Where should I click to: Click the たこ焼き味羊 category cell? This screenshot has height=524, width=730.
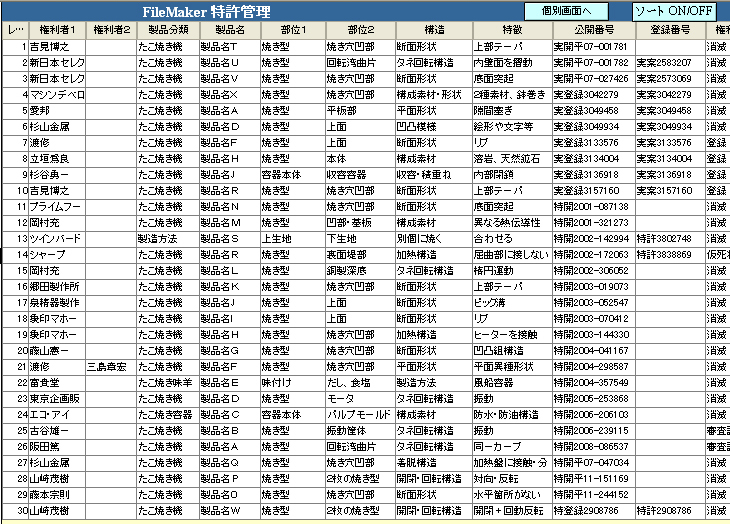click(168, 383)
